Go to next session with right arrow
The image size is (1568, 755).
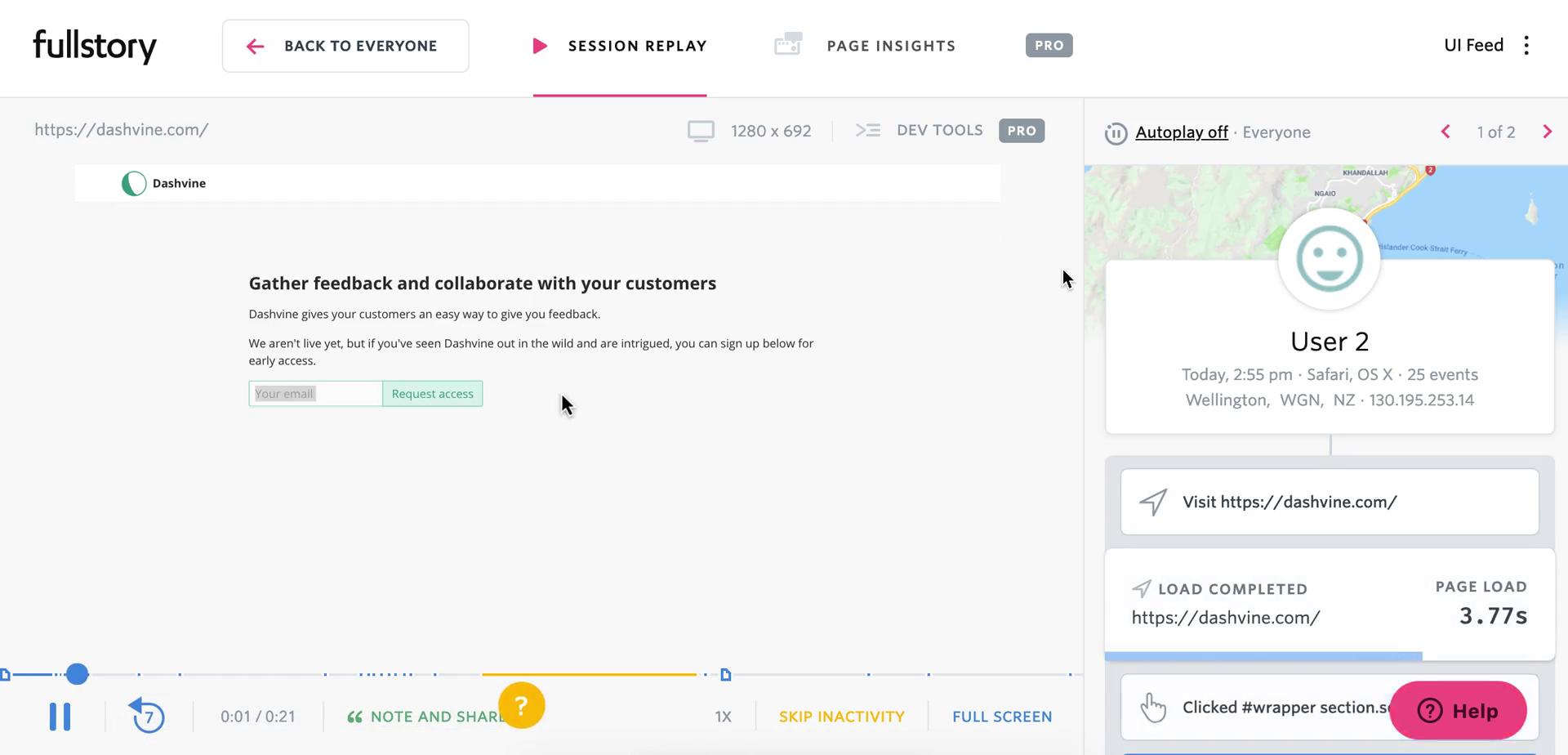1547,132
